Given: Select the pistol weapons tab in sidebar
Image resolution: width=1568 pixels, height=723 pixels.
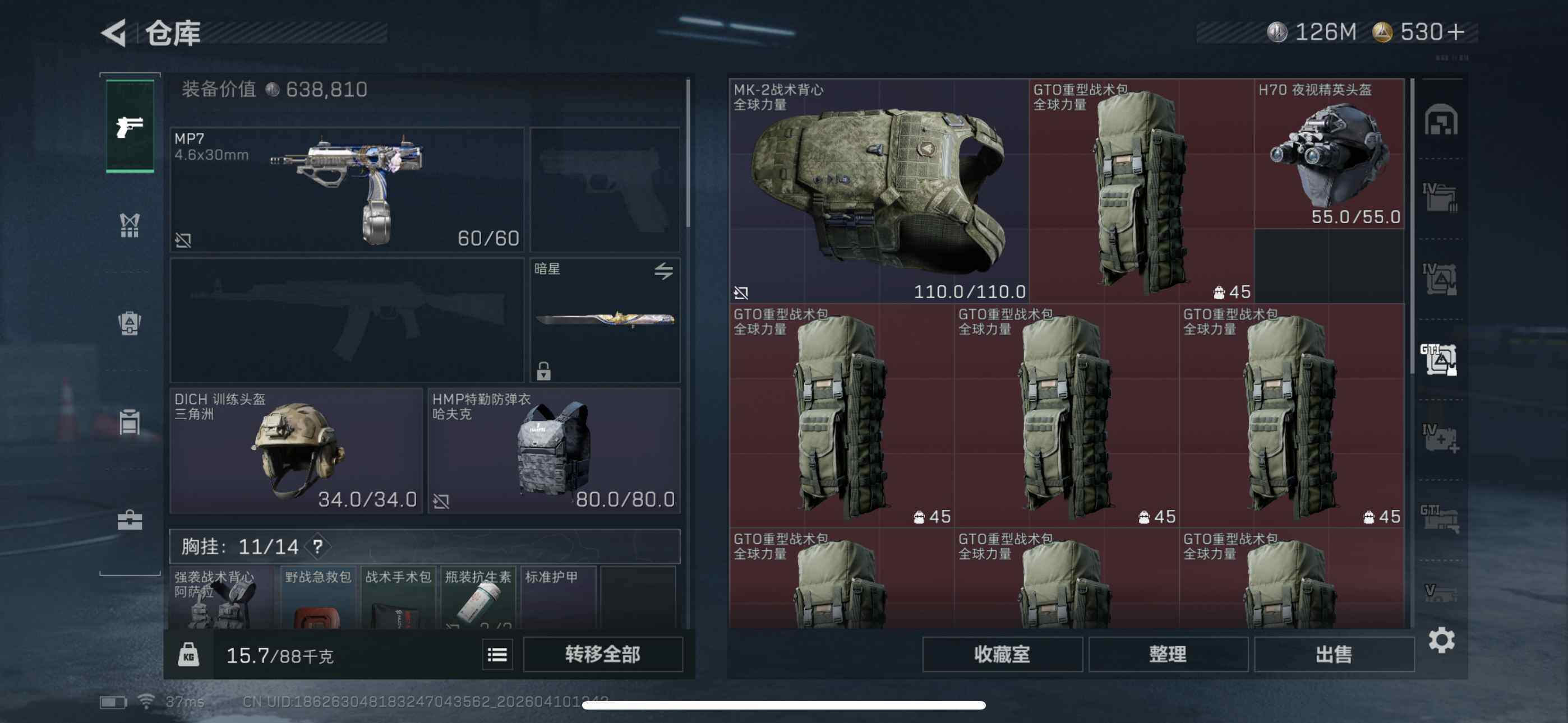Looking at the screenshot, I should pos(130,127).
